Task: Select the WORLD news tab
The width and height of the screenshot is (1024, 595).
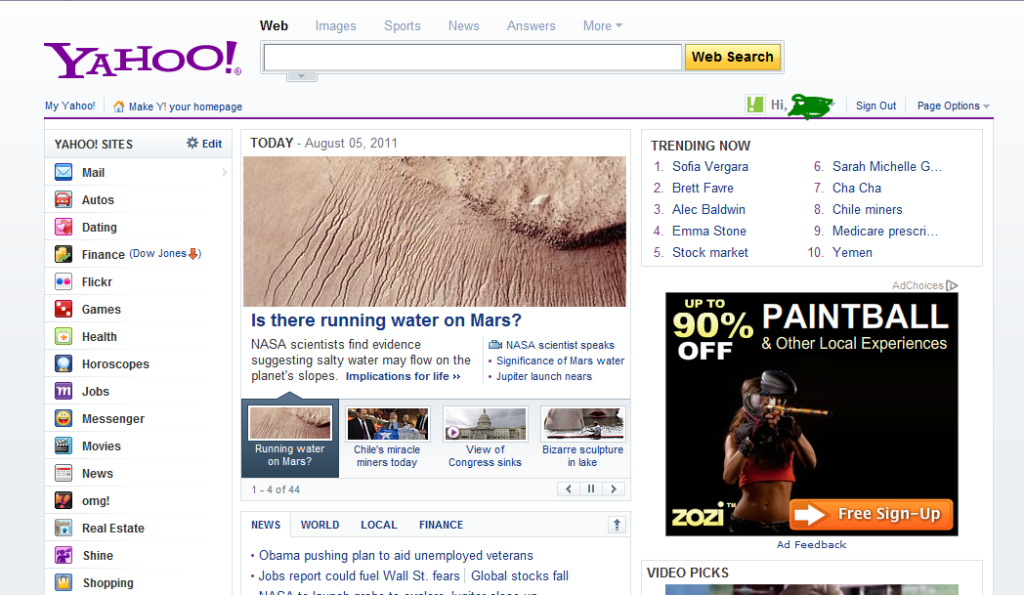Action: point(320,525)
